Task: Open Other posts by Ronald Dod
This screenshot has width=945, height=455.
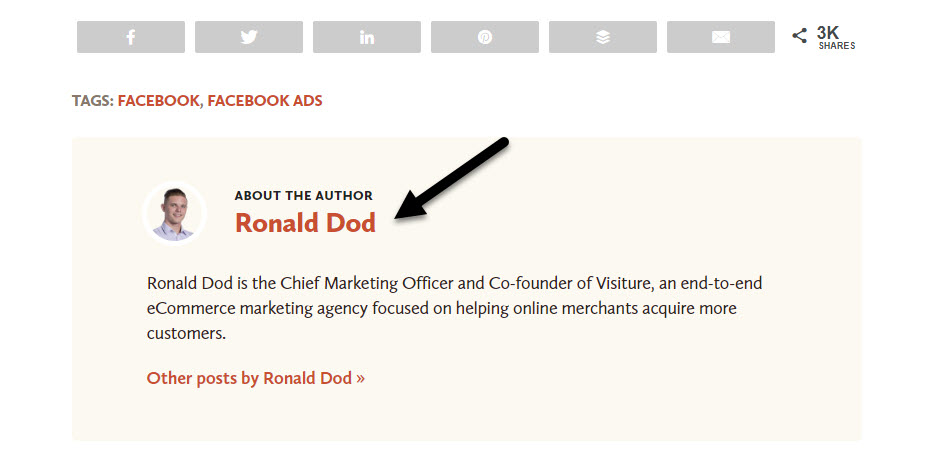Action: tap(256, 378)
